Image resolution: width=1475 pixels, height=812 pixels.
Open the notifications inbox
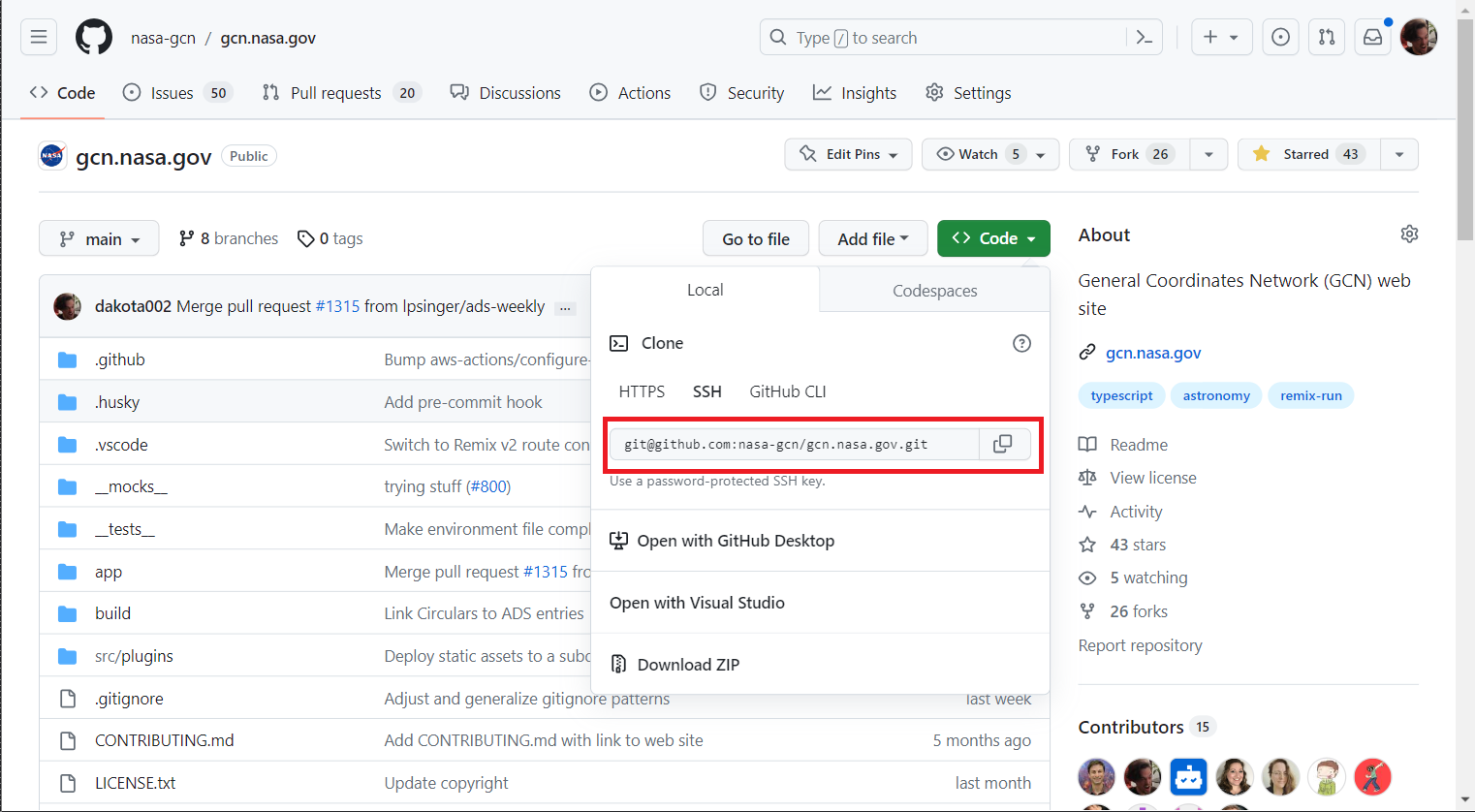tap(1373, 38)
